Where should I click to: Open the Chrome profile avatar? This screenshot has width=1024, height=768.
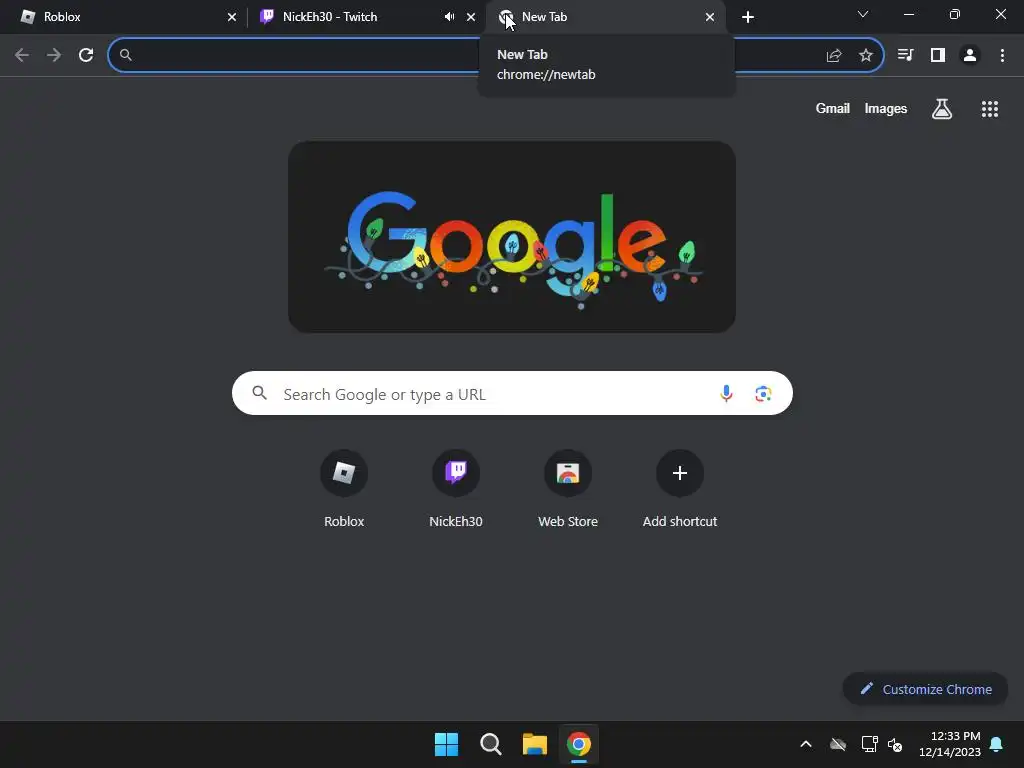pyautogui.click(x=970, y=56)
